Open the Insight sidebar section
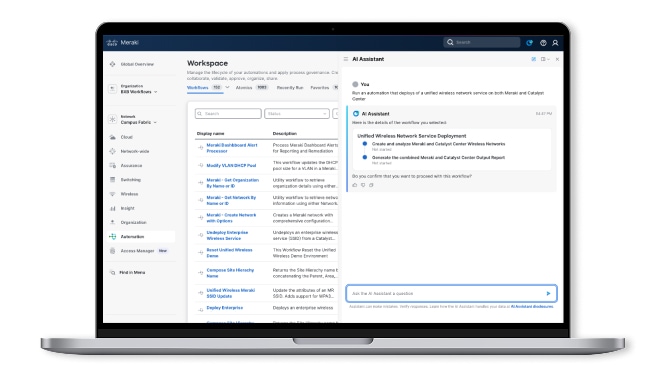Viewport: 666px width, 375px height. 127,208
